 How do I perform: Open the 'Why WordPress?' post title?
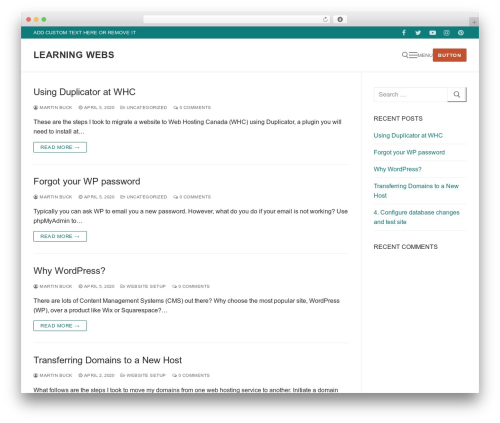pos(69,271)
